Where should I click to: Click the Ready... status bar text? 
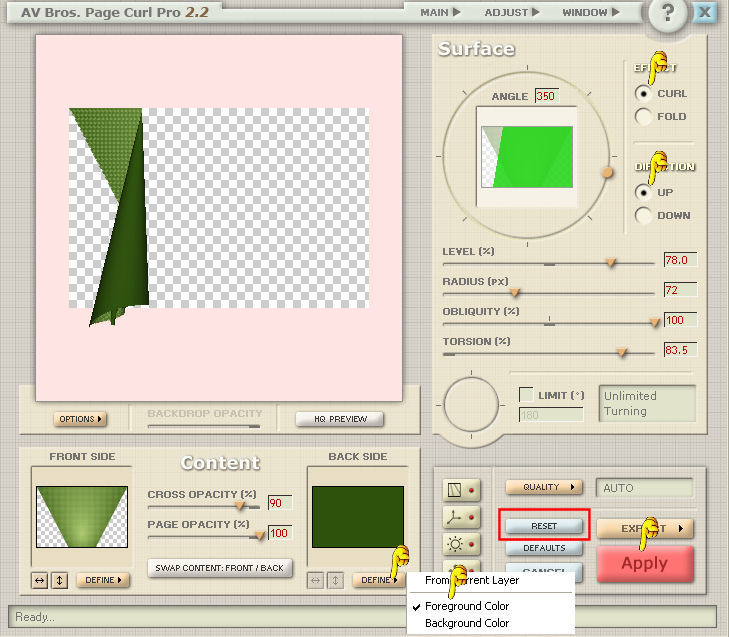(35, 617)
